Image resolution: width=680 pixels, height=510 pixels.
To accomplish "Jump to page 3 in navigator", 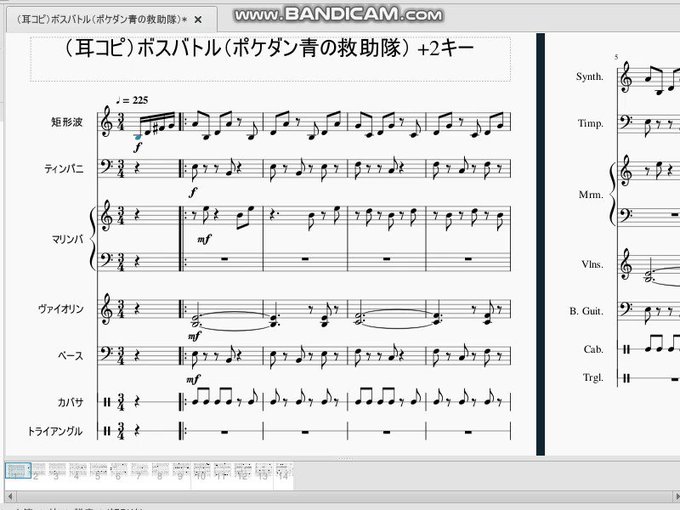I will (x=57, y=471).
